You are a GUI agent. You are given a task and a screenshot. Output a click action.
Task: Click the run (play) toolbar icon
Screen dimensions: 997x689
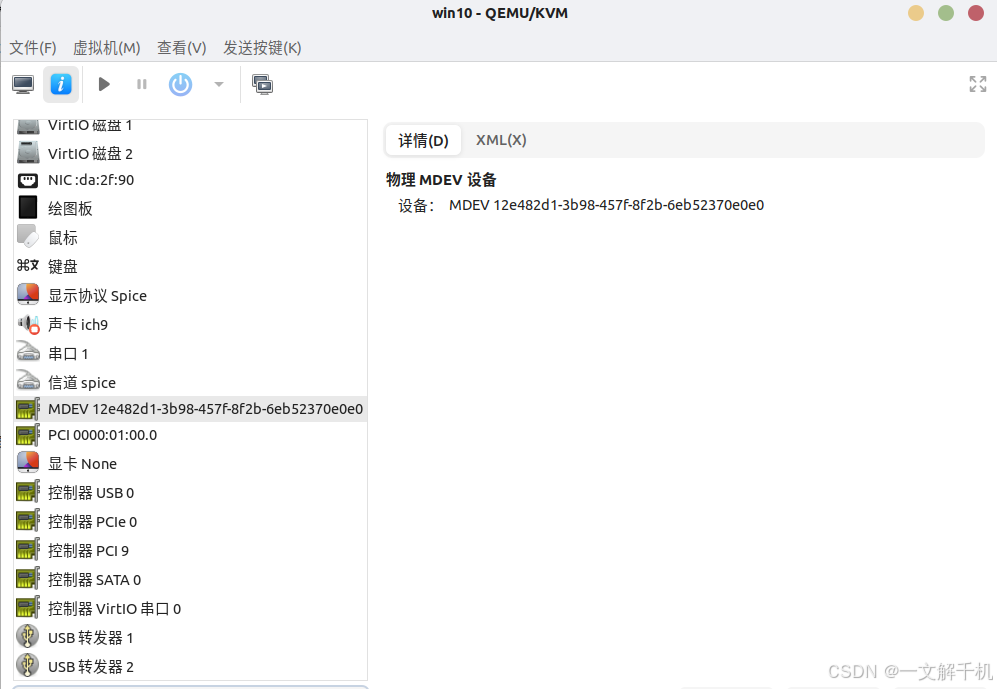(x=103, y=84)
